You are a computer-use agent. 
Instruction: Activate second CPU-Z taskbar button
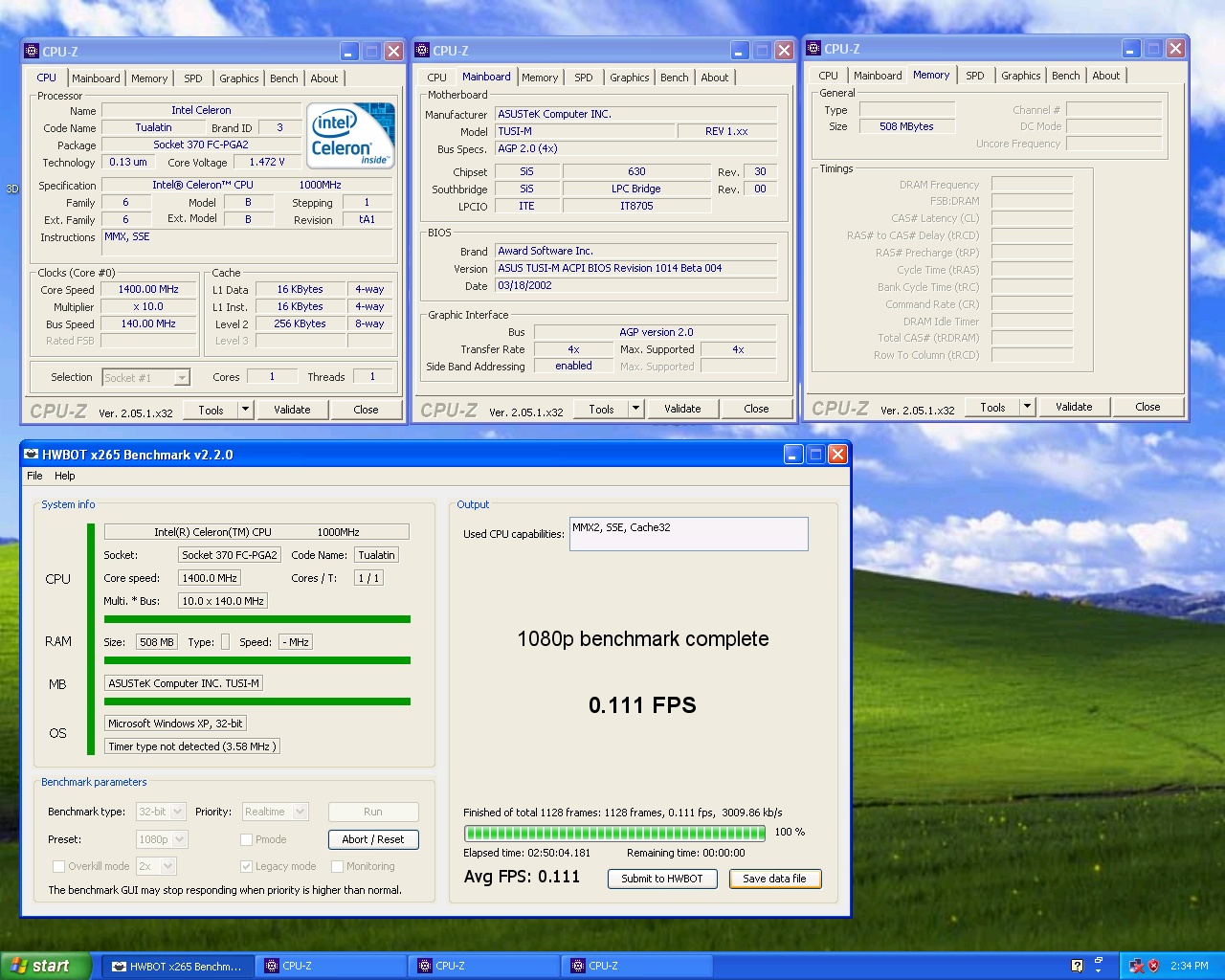pos(484,967)
